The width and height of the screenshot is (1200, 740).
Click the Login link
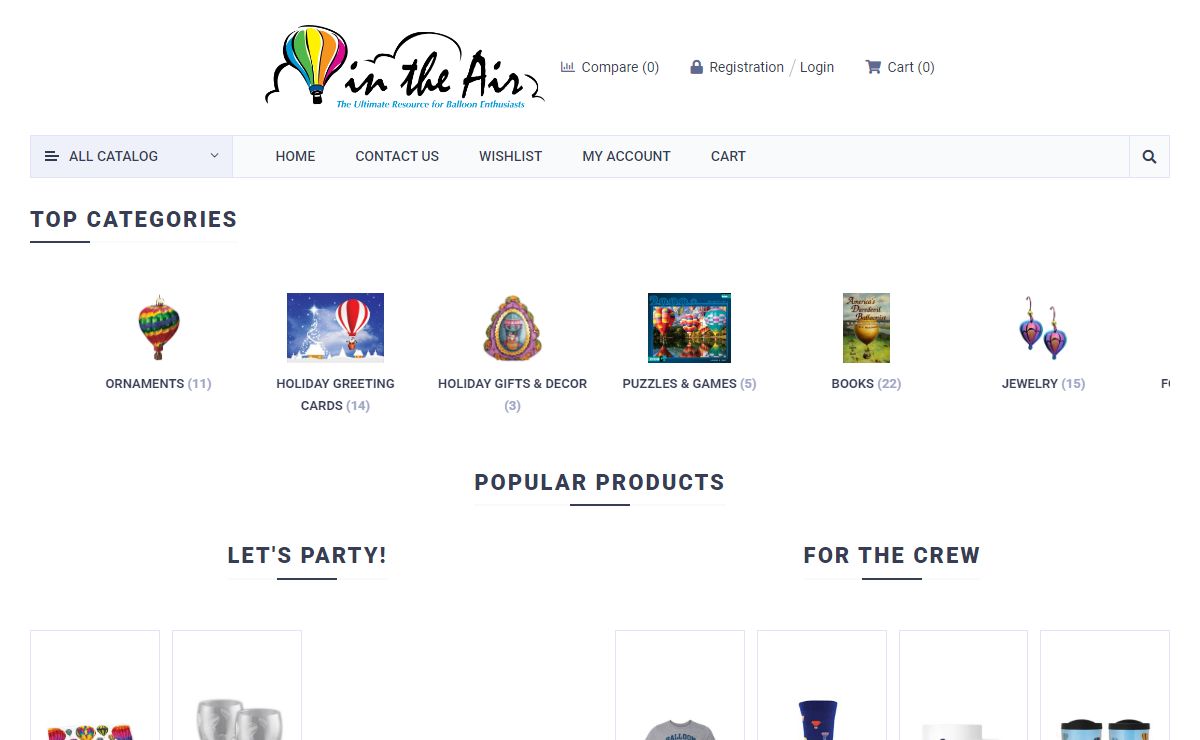[817, 67]
